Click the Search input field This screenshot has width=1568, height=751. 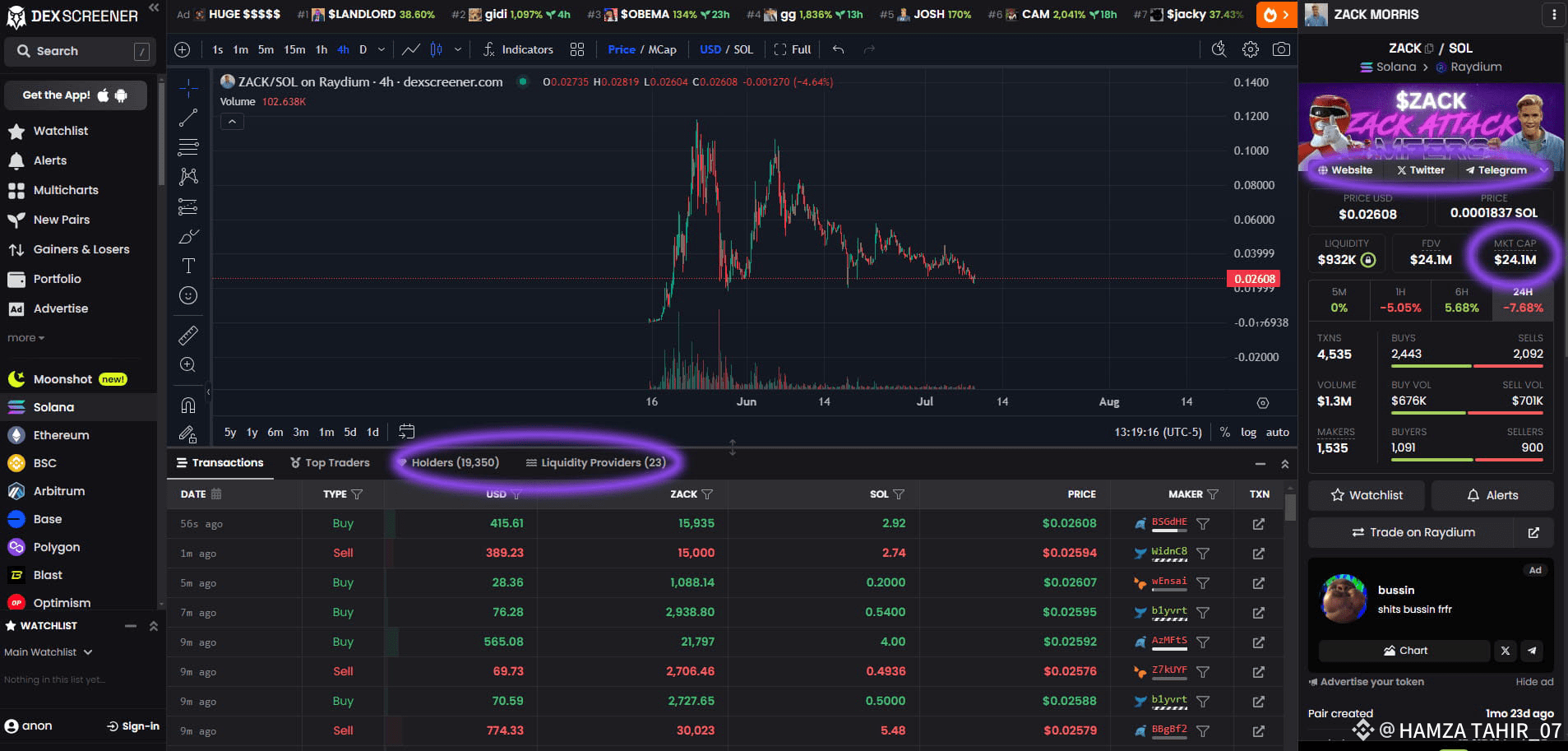[x=80, y=51]
